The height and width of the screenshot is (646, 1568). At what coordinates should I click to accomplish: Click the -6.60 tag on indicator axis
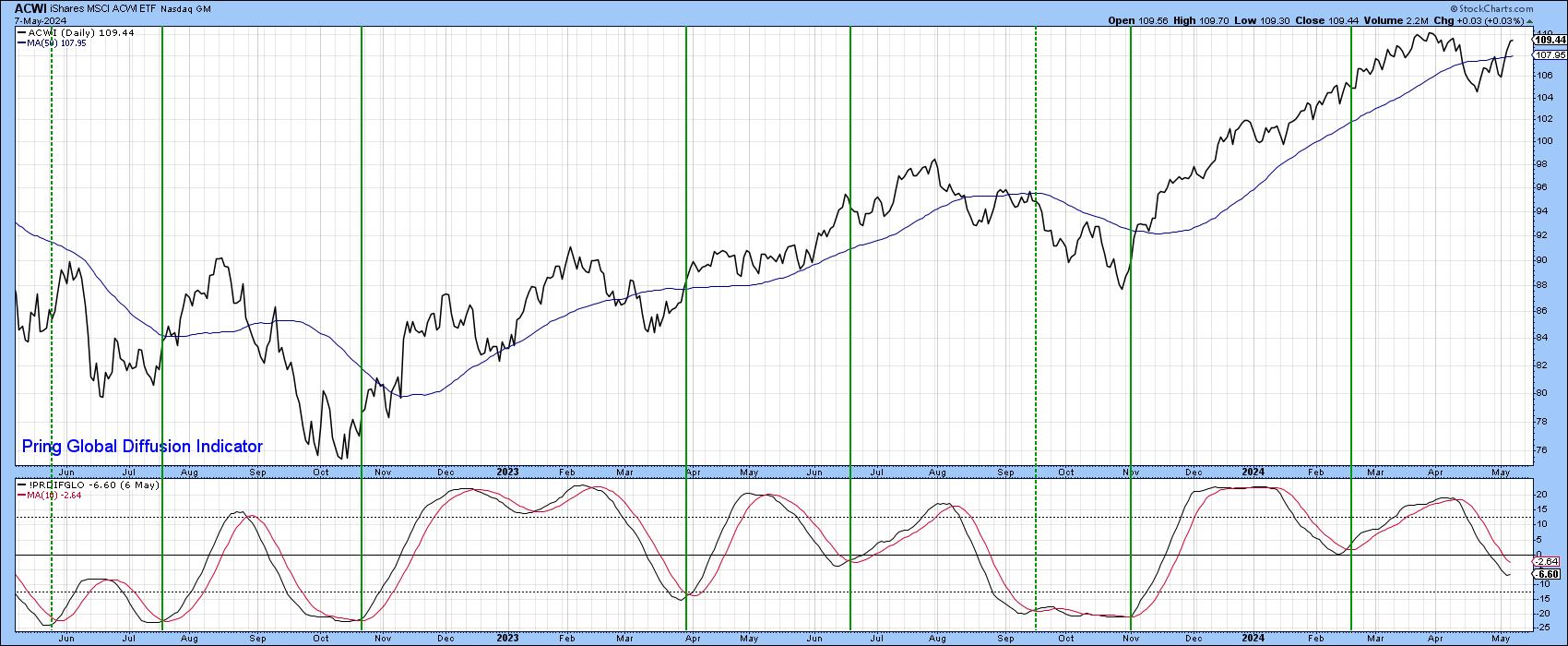[x=1548, y=574]
